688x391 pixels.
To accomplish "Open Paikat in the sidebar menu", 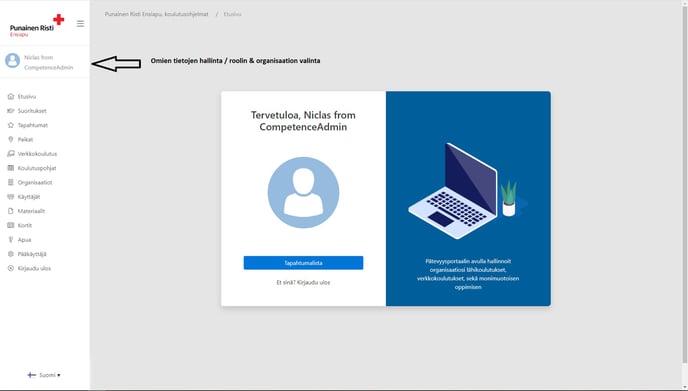I will [25, 140].
